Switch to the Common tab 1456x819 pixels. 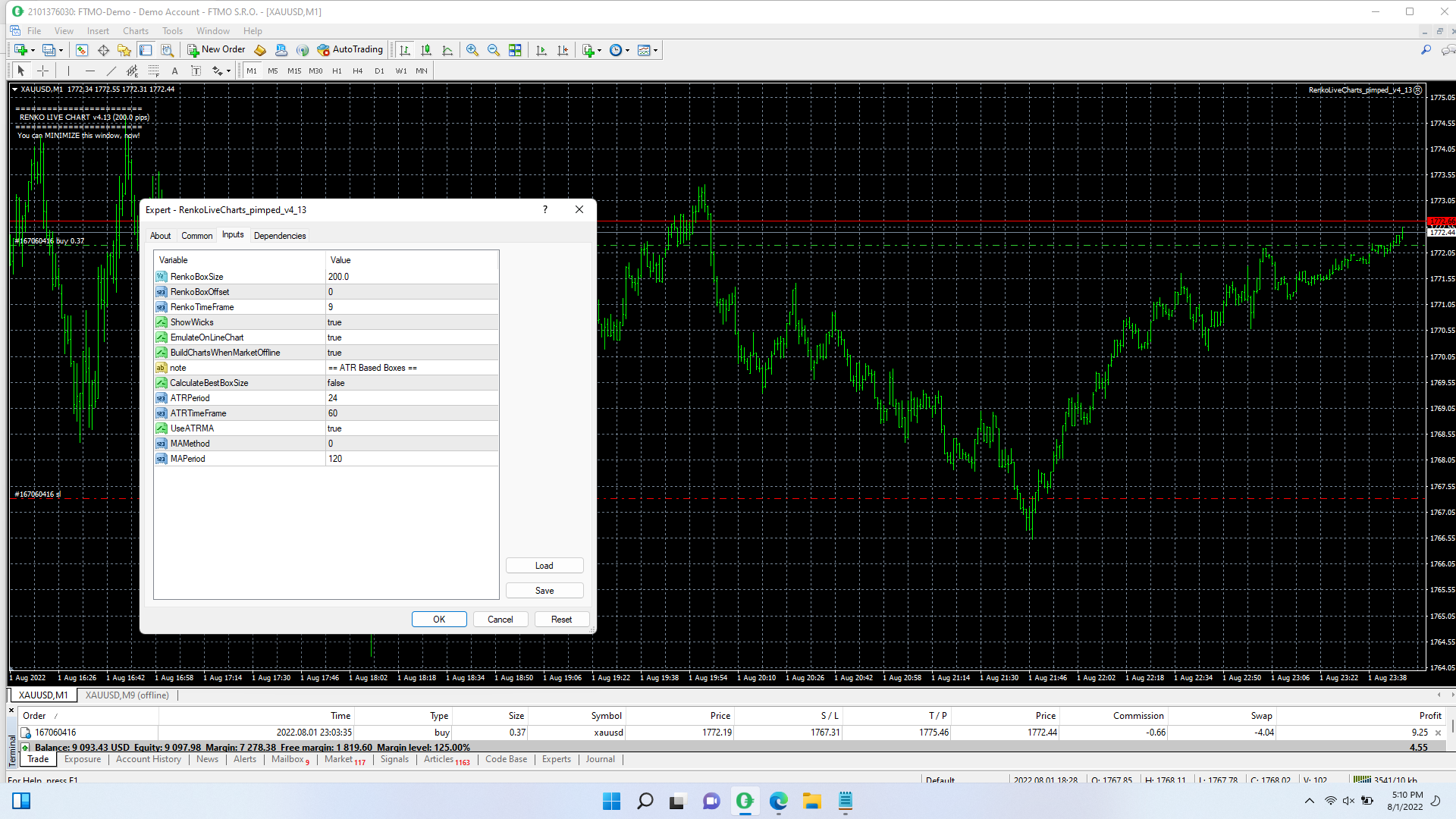click(x=196, y=236)
